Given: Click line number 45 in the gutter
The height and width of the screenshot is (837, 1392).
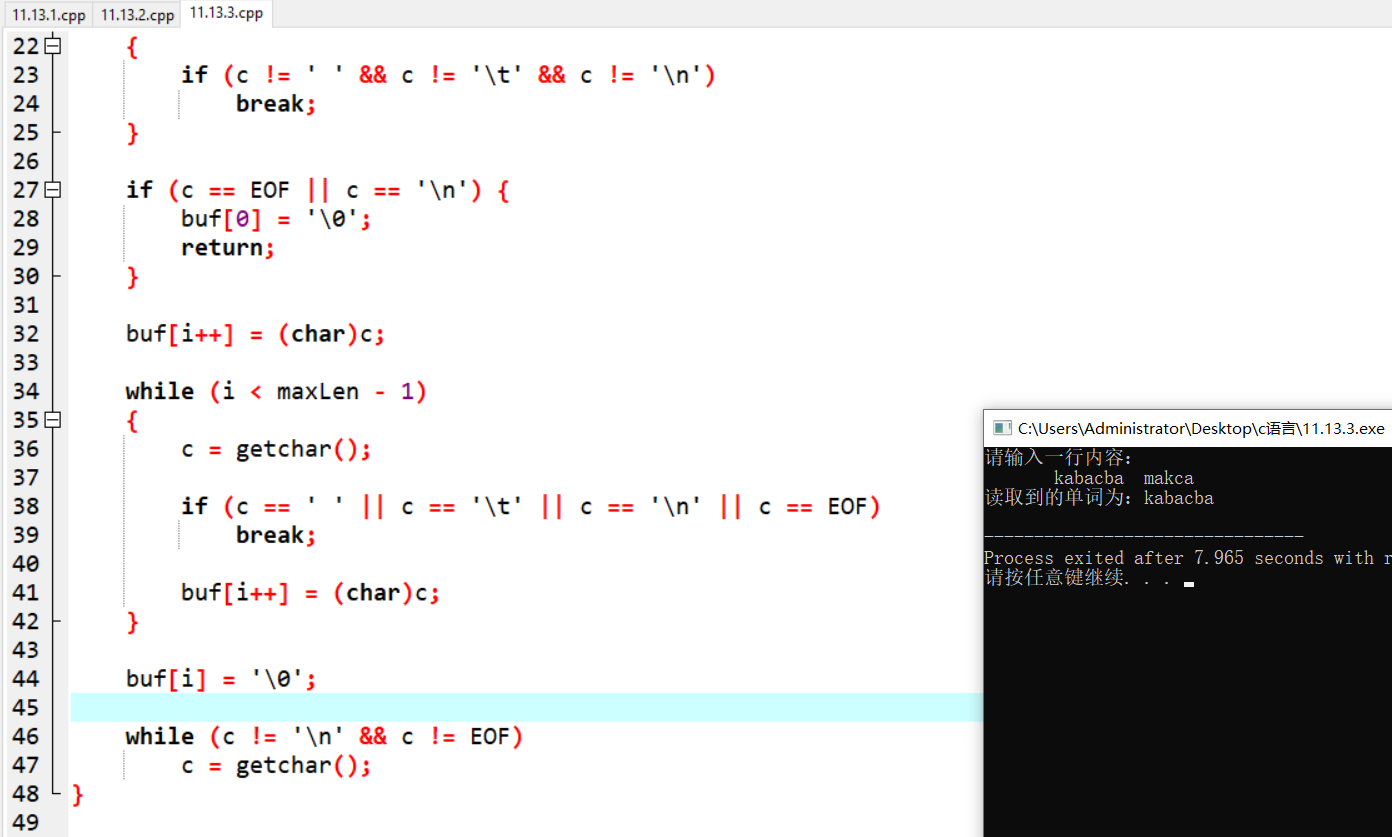Looking at the screenshot, I should 26,708.
